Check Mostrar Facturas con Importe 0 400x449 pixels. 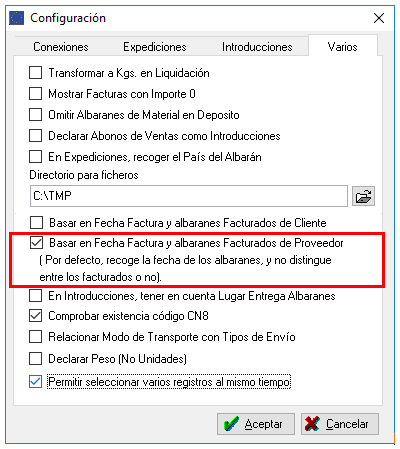(36, 94)
